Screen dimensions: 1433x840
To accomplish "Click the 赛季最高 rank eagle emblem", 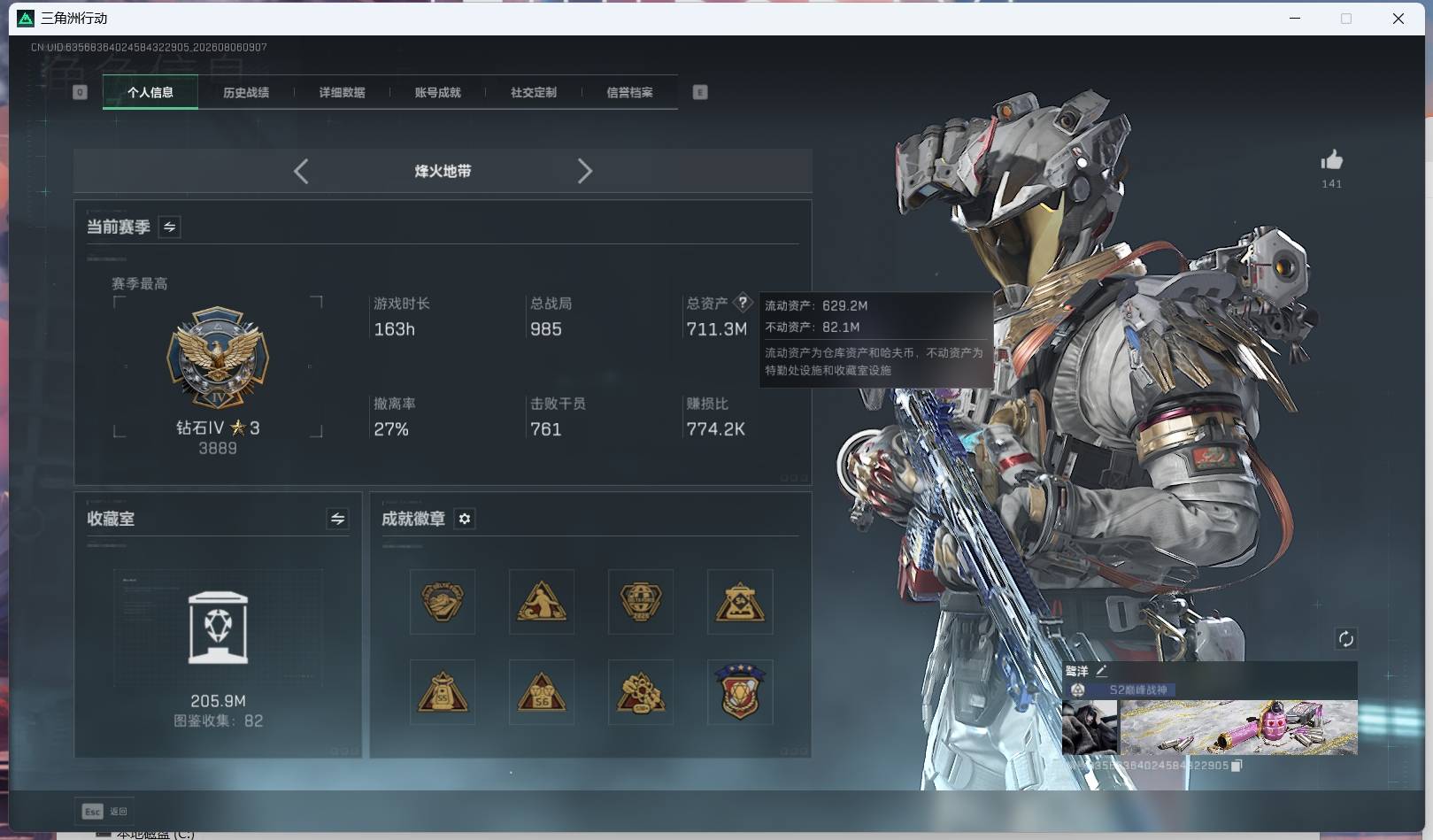I will coord(218,358).
